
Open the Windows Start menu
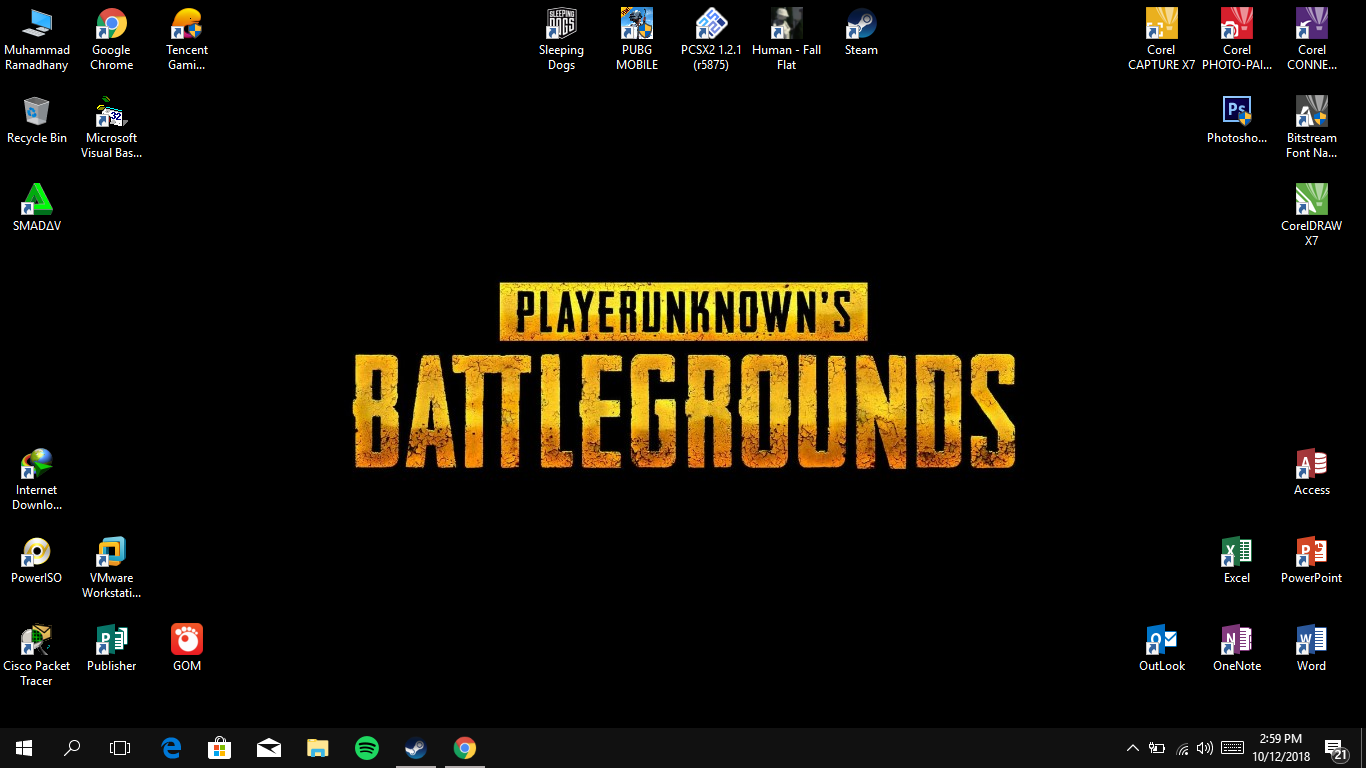24,748
